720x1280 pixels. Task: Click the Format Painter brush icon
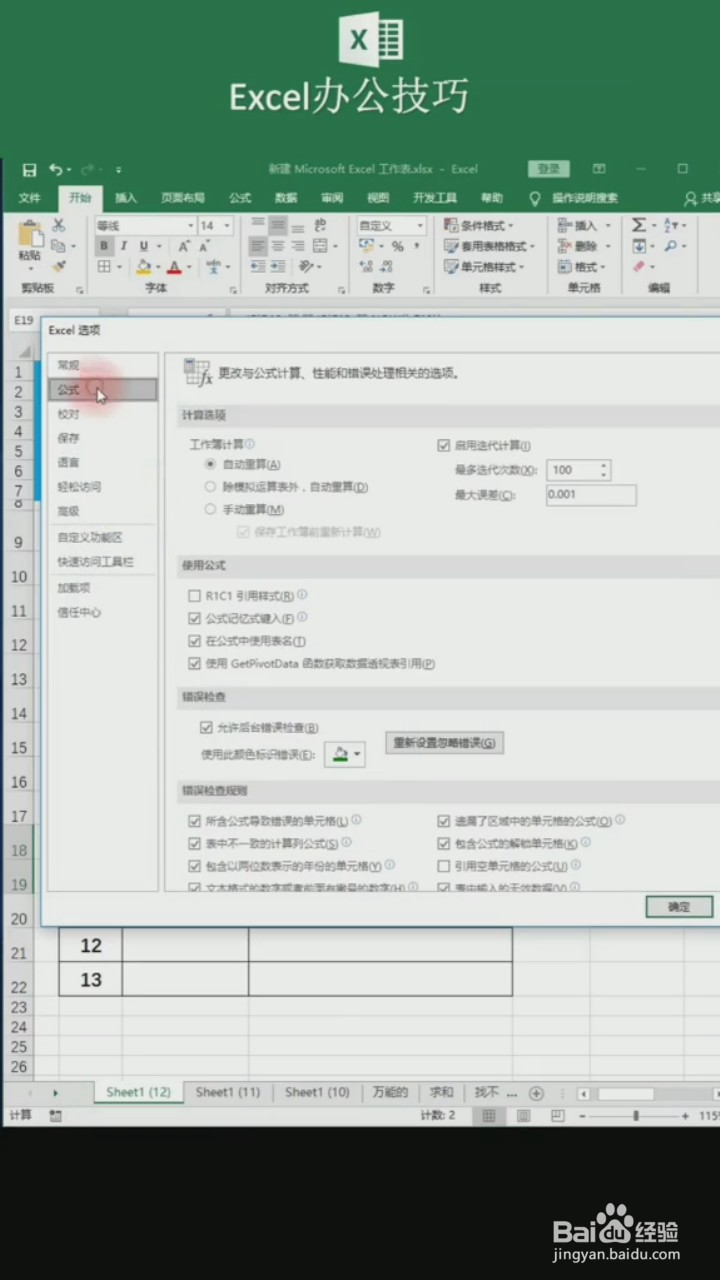pos(58,267)
